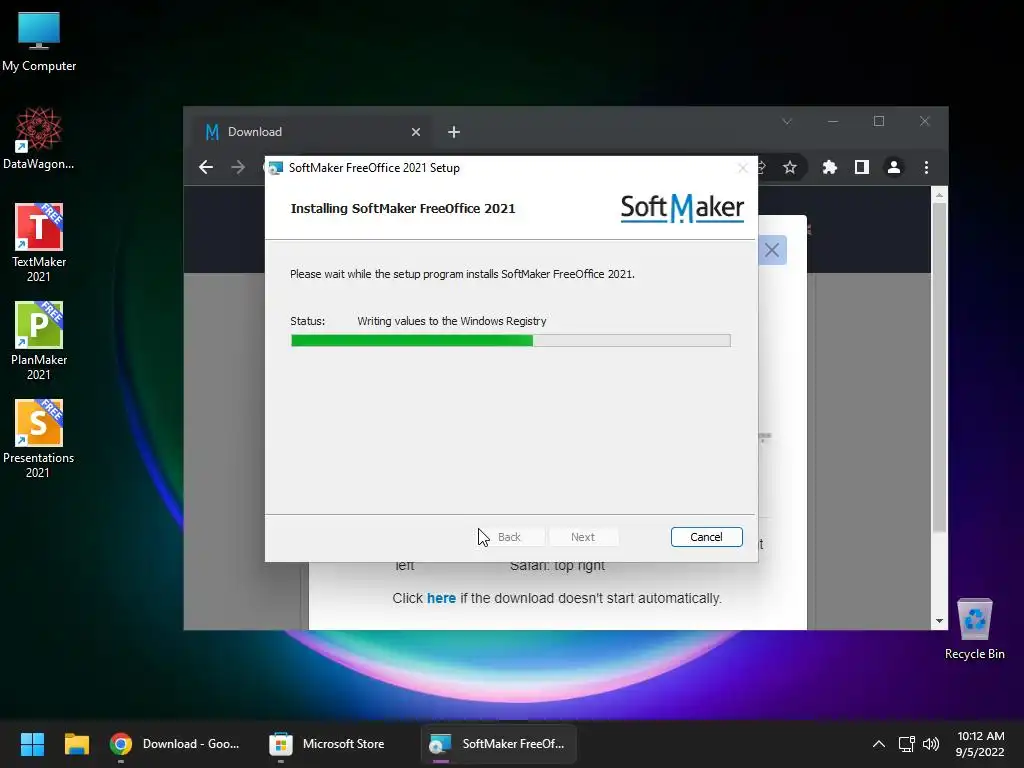Open a new tab in Chrome
1024x768 pixels.
coord(454,132)
